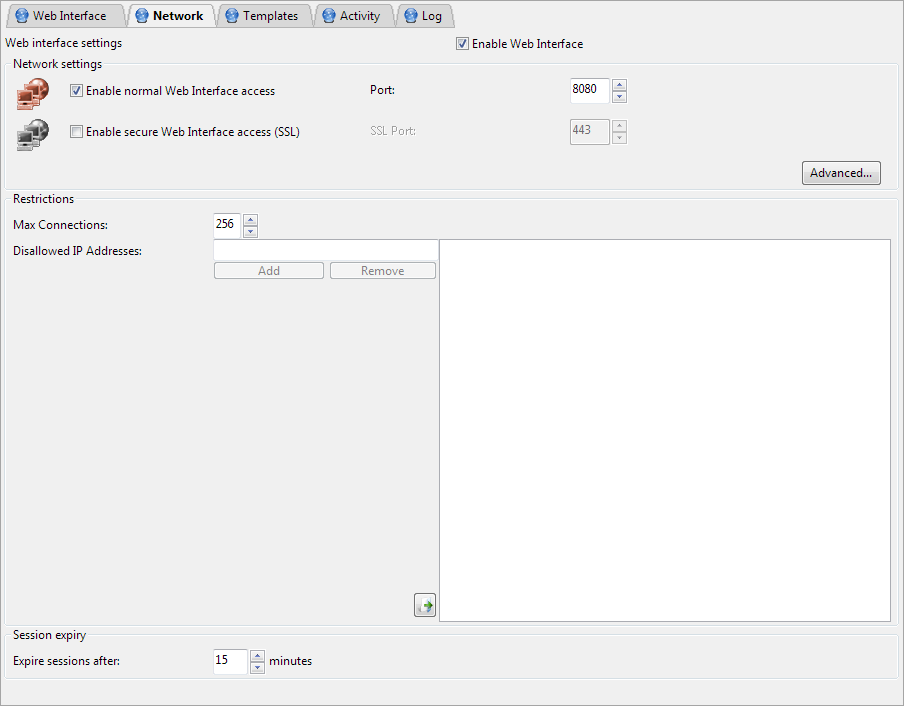
Task: Click the Disallowed IP Addresses input field
Action: (x=325, y=250)
